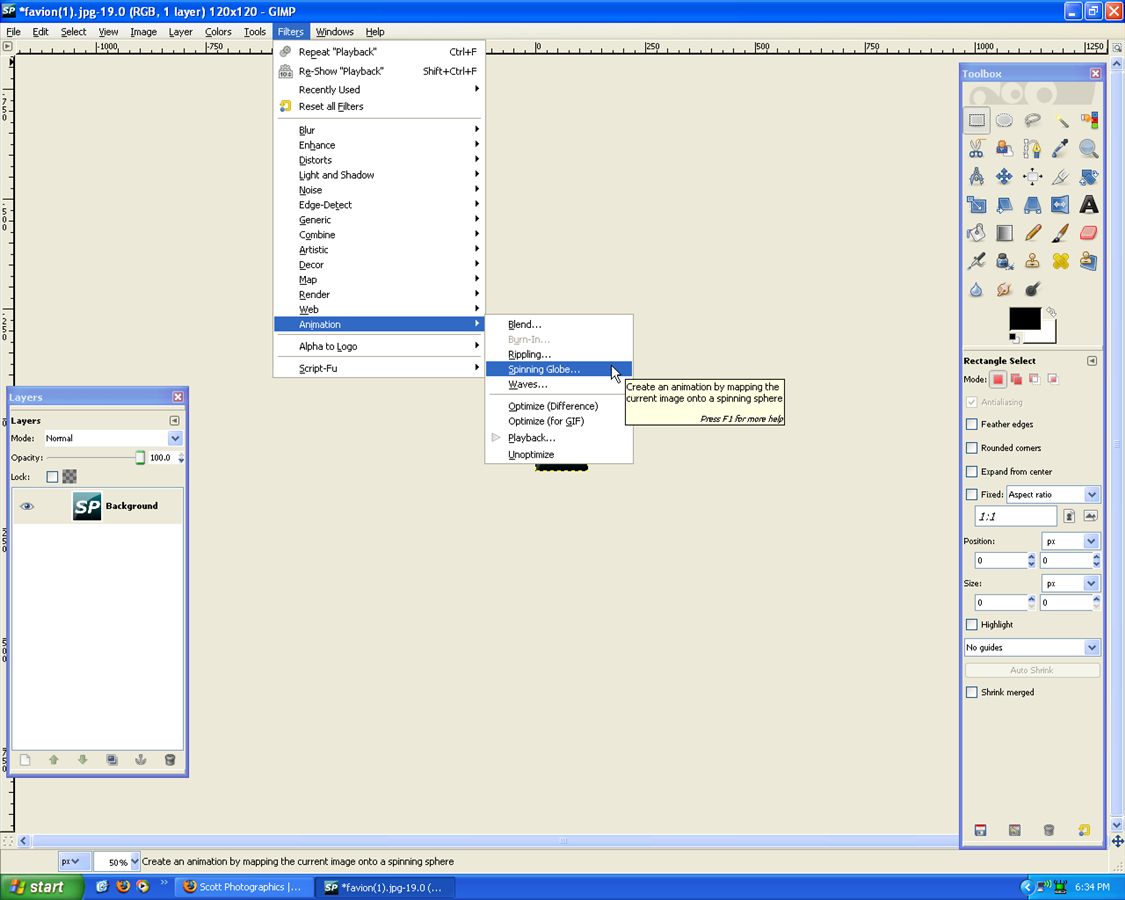The width and height of the screenshot is (1125, 900).
Task: Enable Expand from center checkbox
Action: pos(971,472)
